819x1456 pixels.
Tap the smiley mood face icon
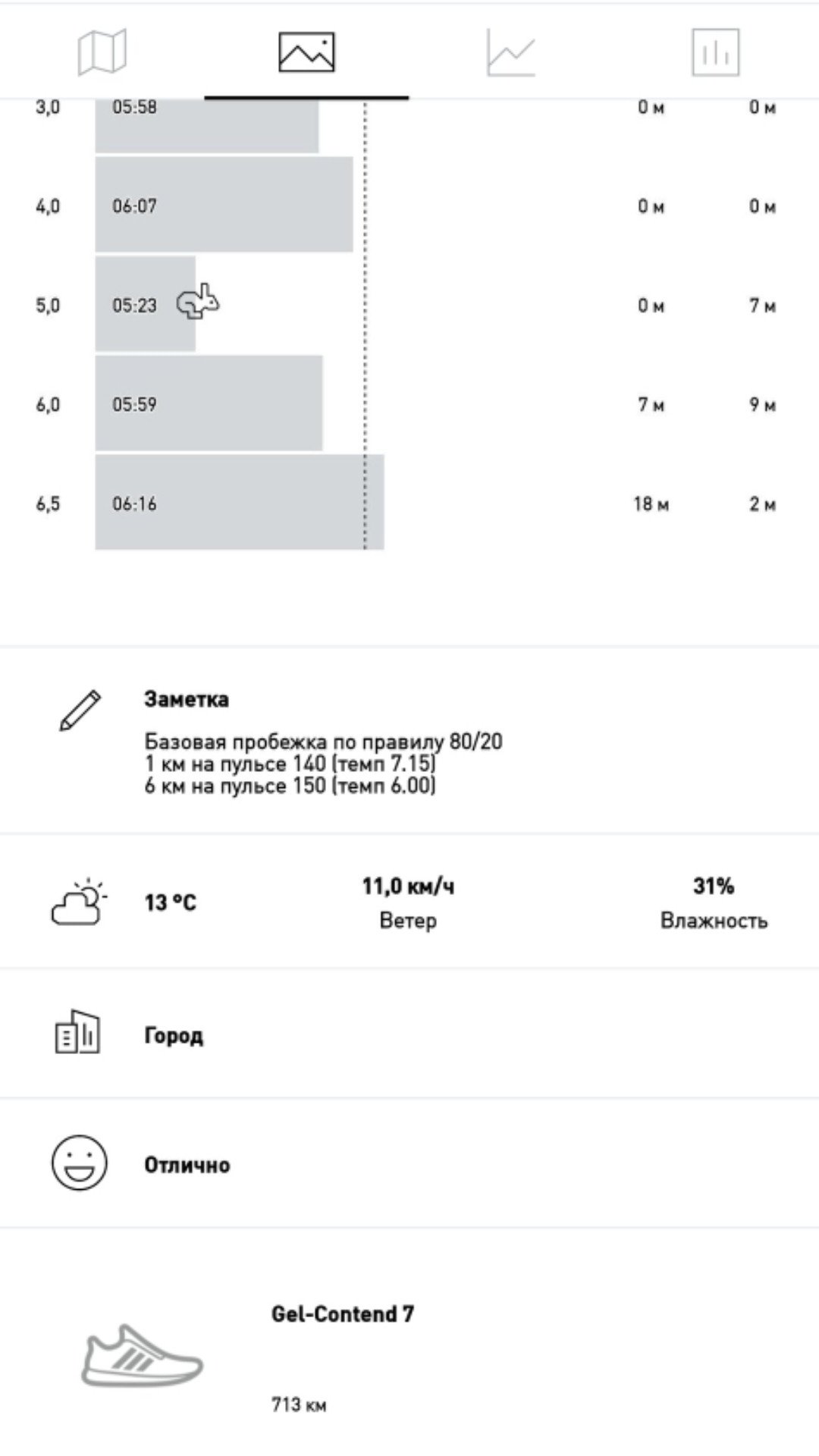[x=80, y=1163]
